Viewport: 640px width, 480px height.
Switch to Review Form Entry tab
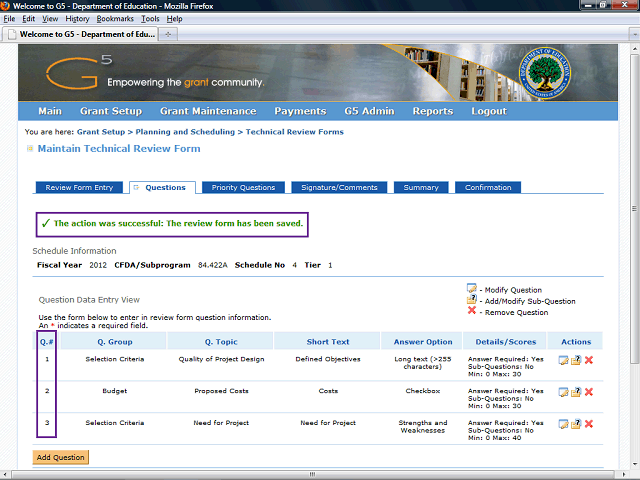[x=79, y=187]
